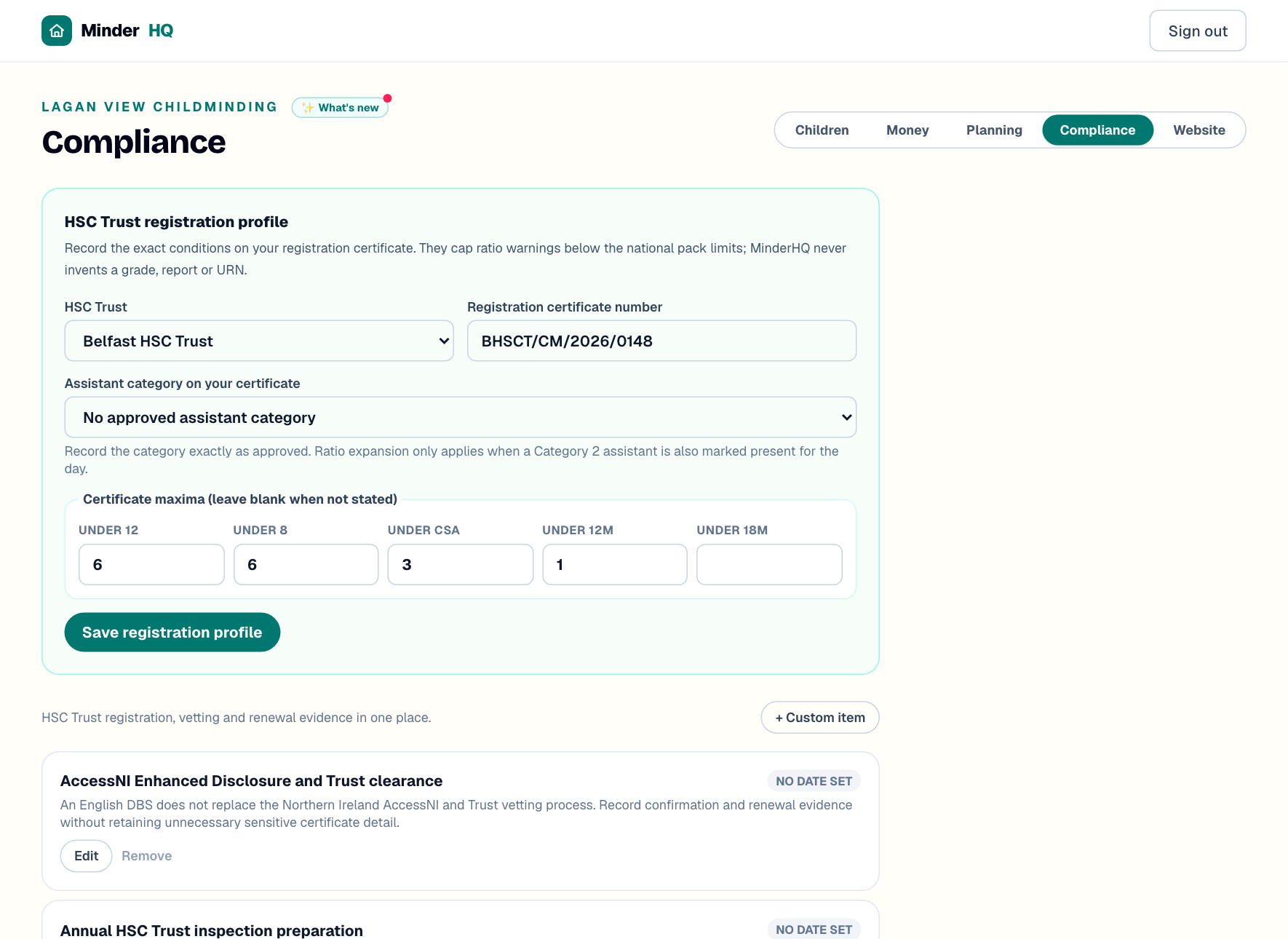1288x939 pixels.
Task: Click 'AccessNI Enhanced Disclosure and Trust clearance' title
Action: point(251,781)
